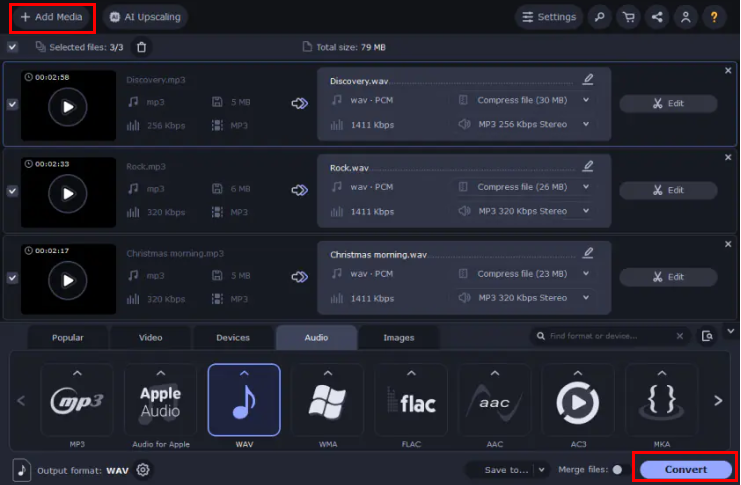
Task: Select the Audio for Apple format
Action: (161, 400)
